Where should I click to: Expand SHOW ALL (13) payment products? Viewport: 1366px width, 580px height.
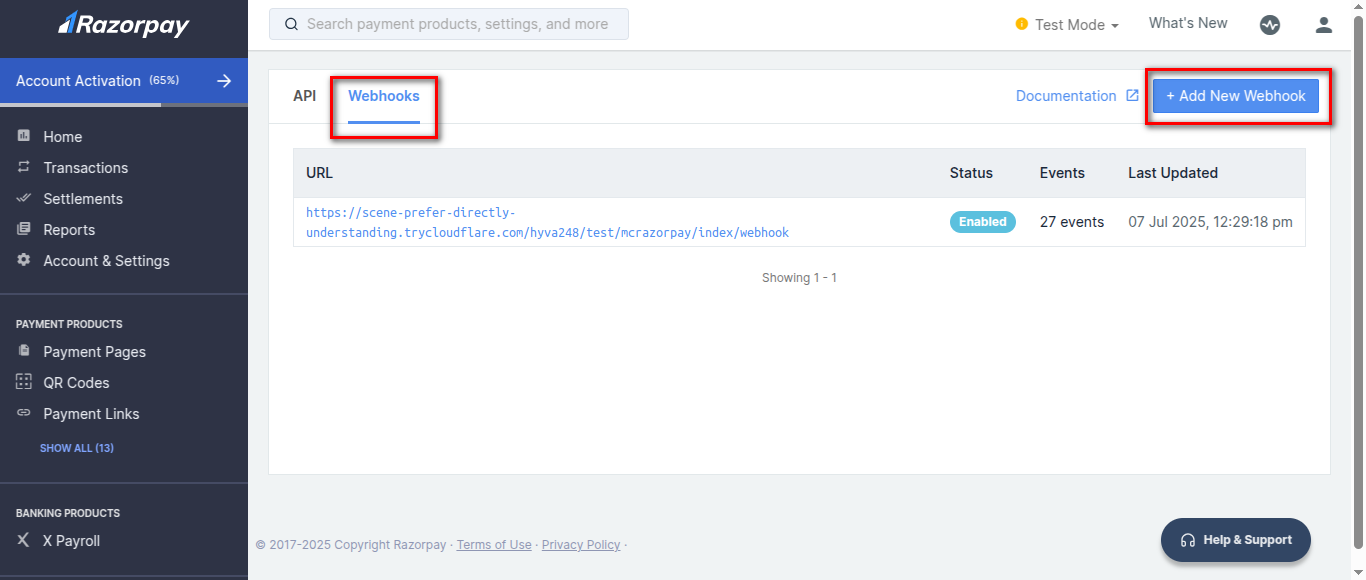click(x=77, y=448)
